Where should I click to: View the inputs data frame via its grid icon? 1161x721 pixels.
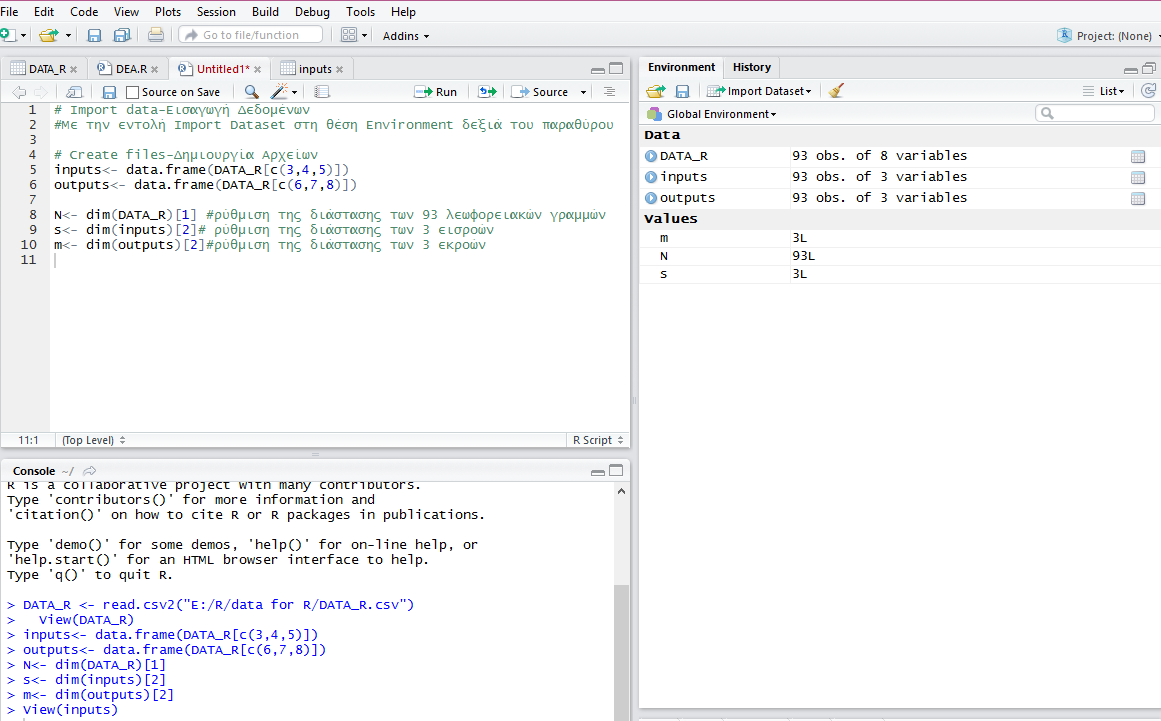(x=1138, y=178)
